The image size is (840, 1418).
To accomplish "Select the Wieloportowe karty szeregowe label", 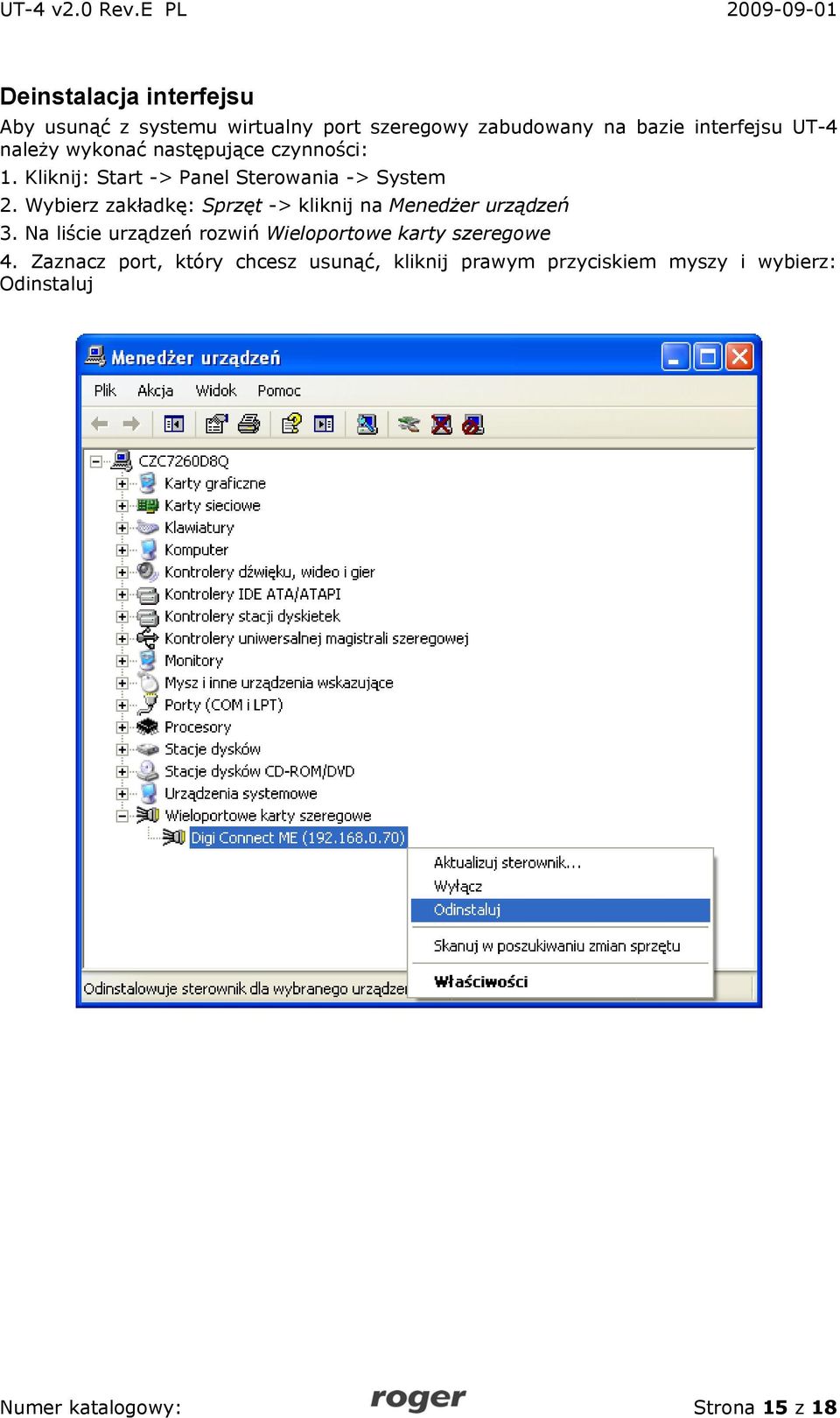I will coord(268,816).
